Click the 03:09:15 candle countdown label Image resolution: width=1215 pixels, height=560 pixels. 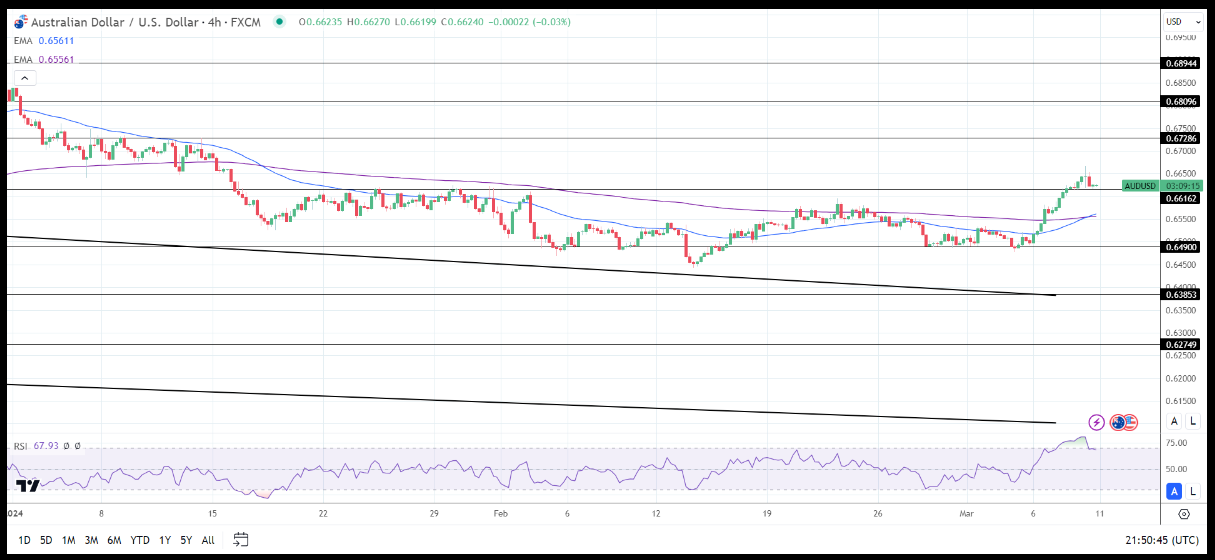coord(1181,185)
